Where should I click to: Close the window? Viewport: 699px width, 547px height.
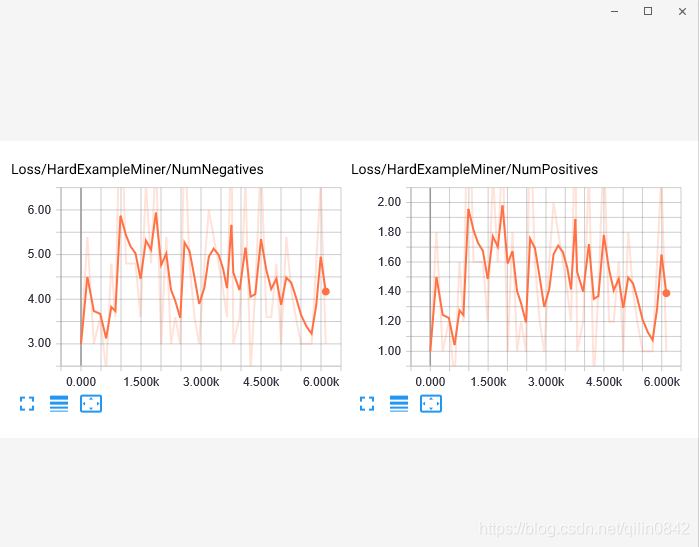tap(682, 12)
